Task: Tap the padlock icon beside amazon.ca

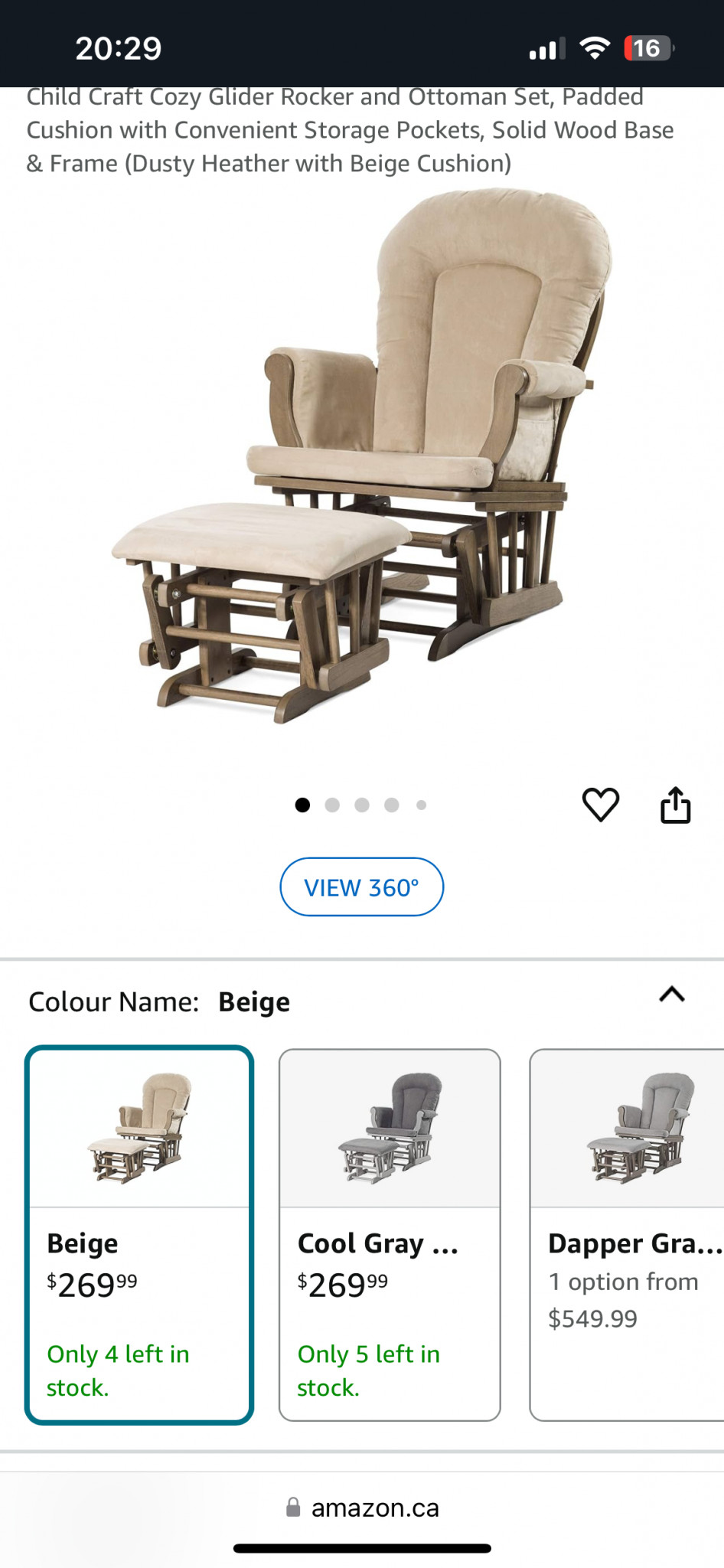Action: pos(293,1508)
